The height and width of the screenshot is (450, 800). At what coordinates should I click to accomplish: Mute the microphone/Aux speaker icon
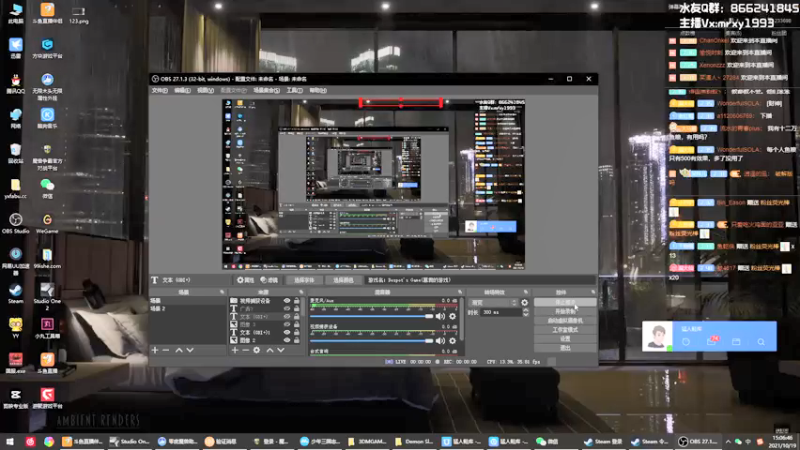(440, 316)
